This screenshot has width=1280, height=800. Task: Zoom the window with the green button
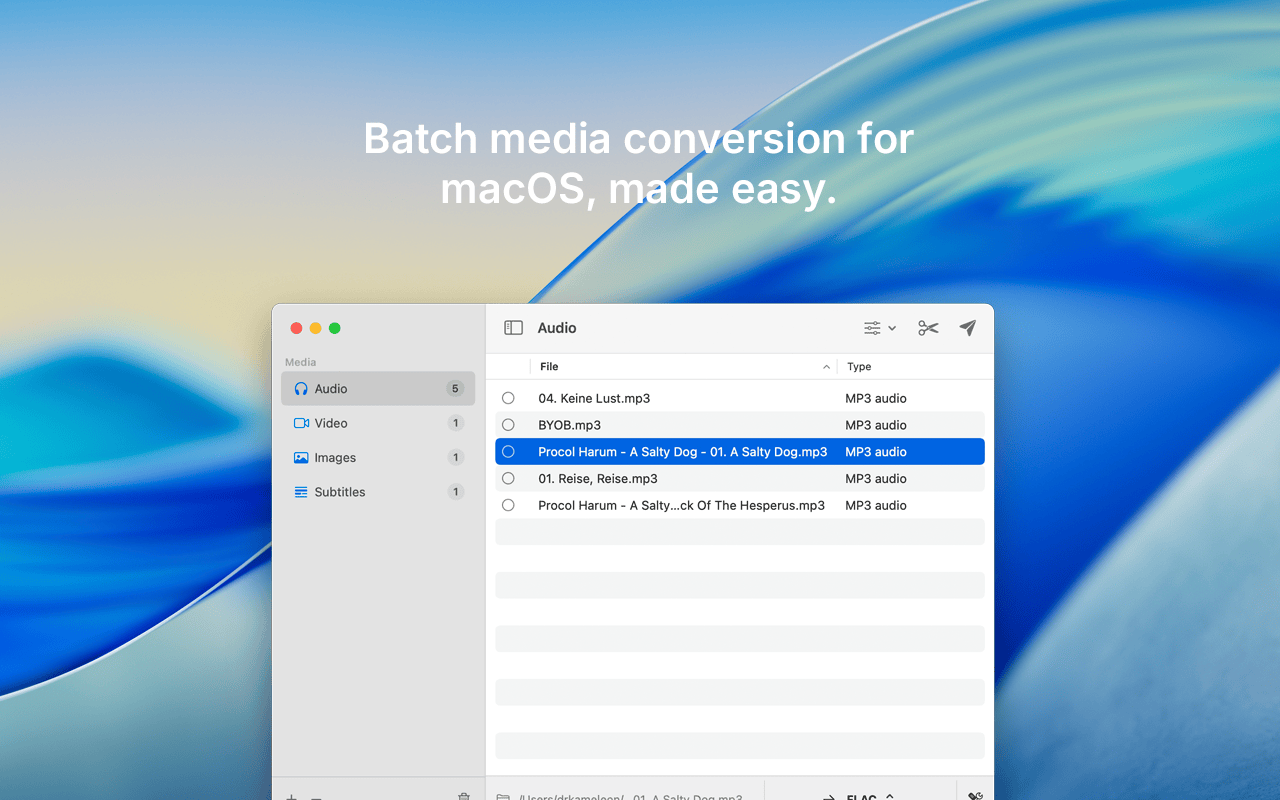(335, 328)
